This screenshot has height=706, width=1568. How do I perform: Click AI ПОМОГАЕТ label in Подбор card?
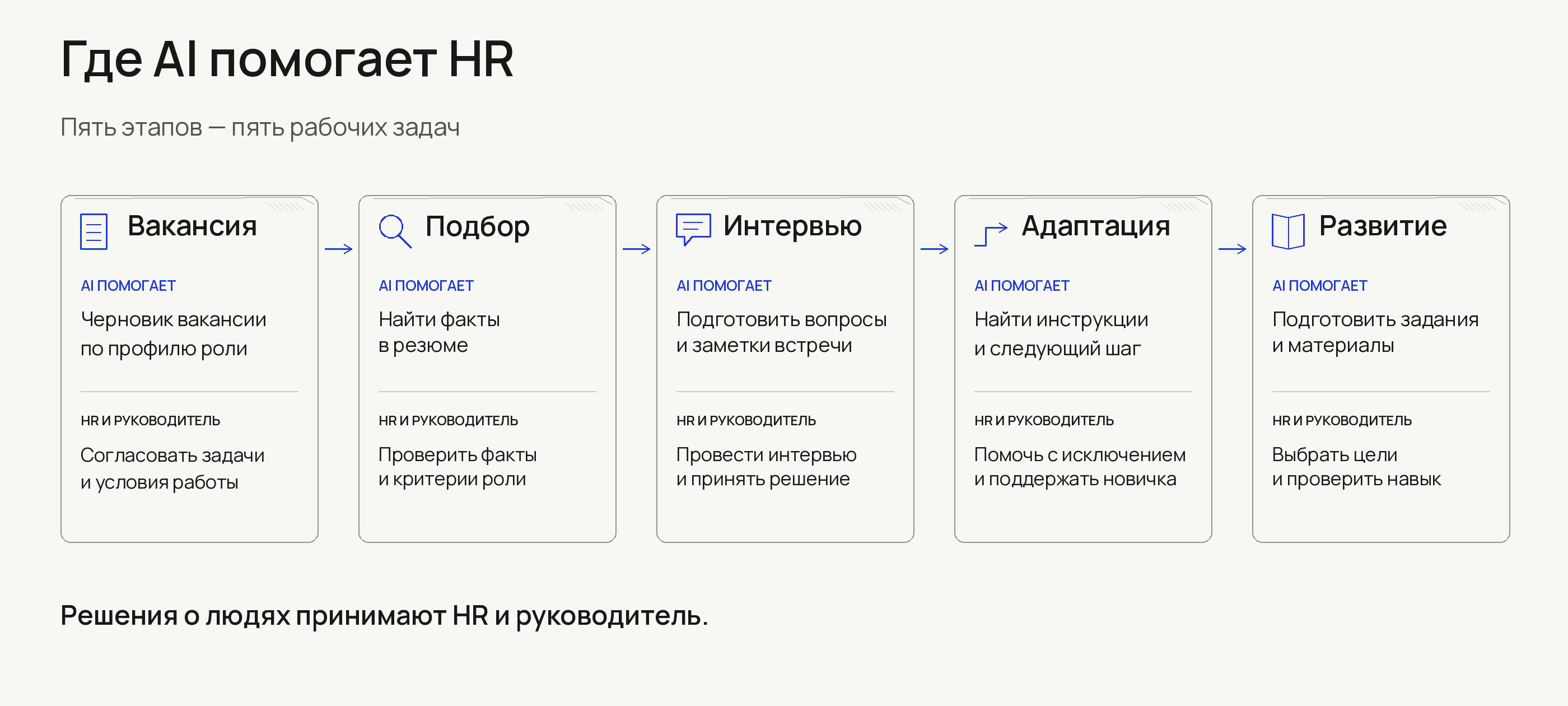426,286
